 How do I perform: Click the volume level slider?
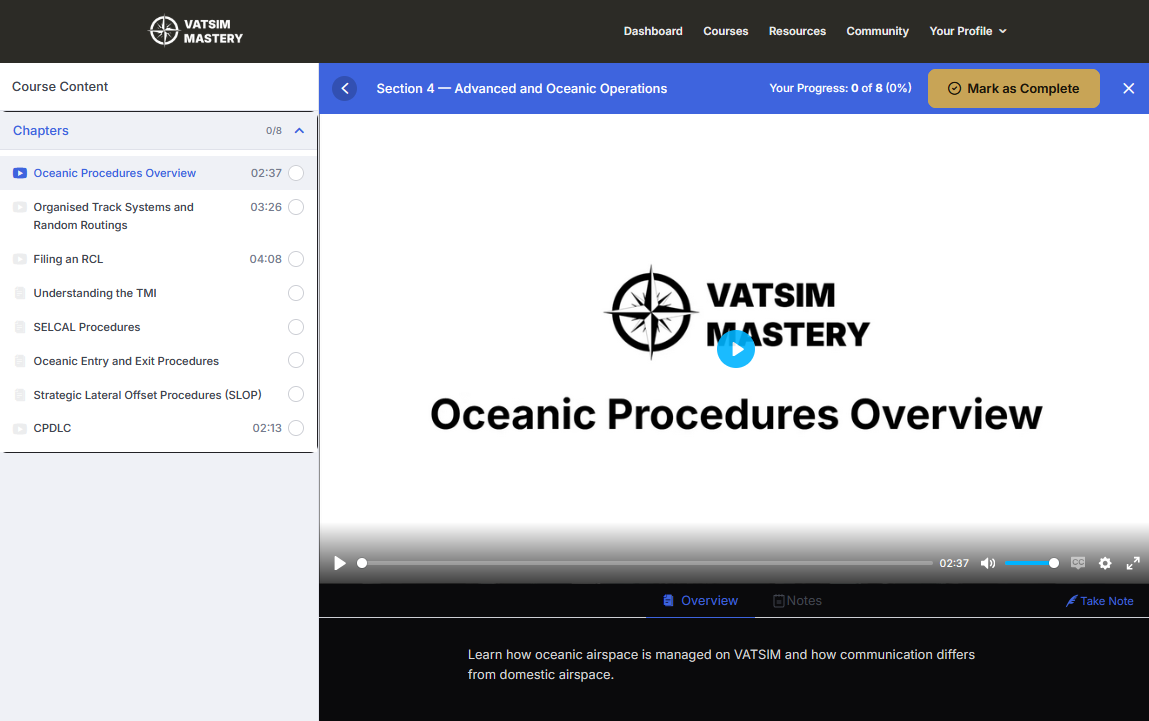pos(1032,563)
